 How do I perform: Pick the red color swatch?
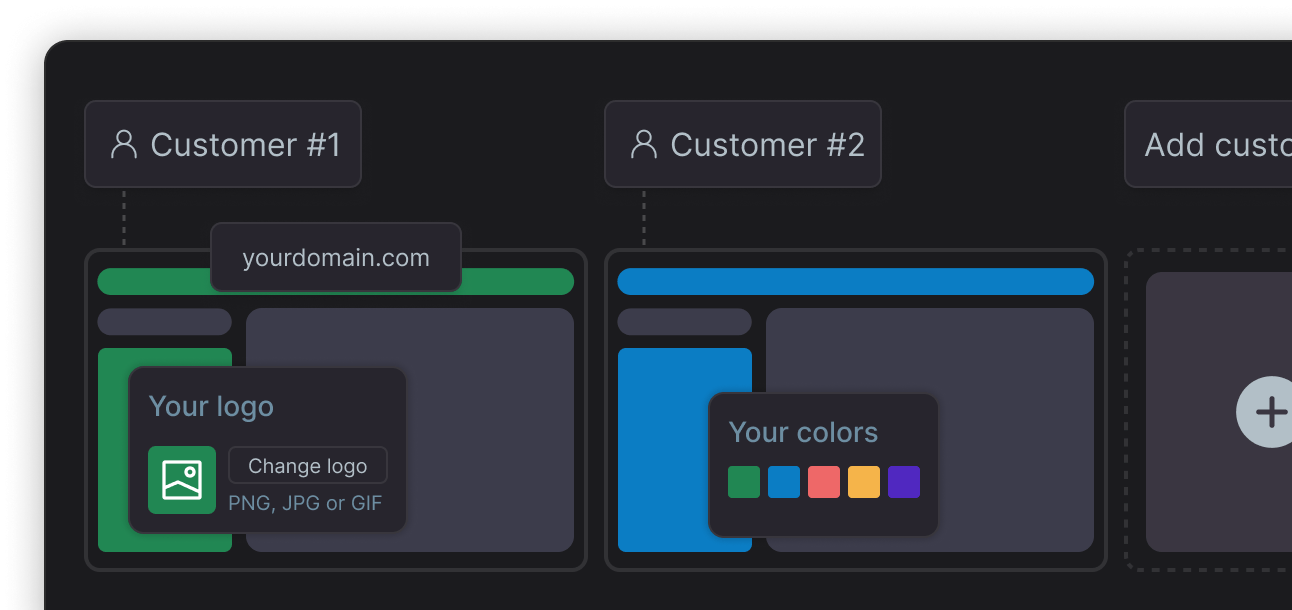point(824,482)
